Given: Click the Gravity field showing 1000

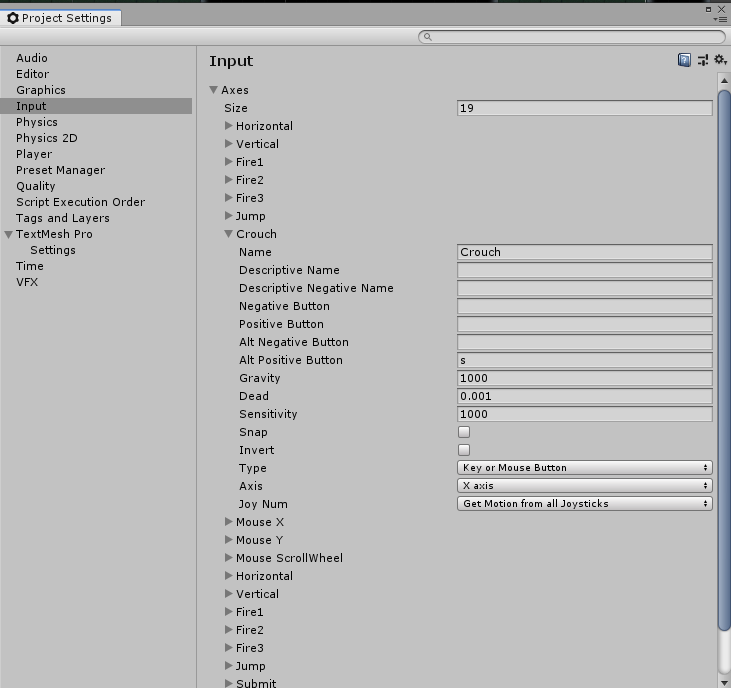Looking at the screenshot, I should (585, 378).
